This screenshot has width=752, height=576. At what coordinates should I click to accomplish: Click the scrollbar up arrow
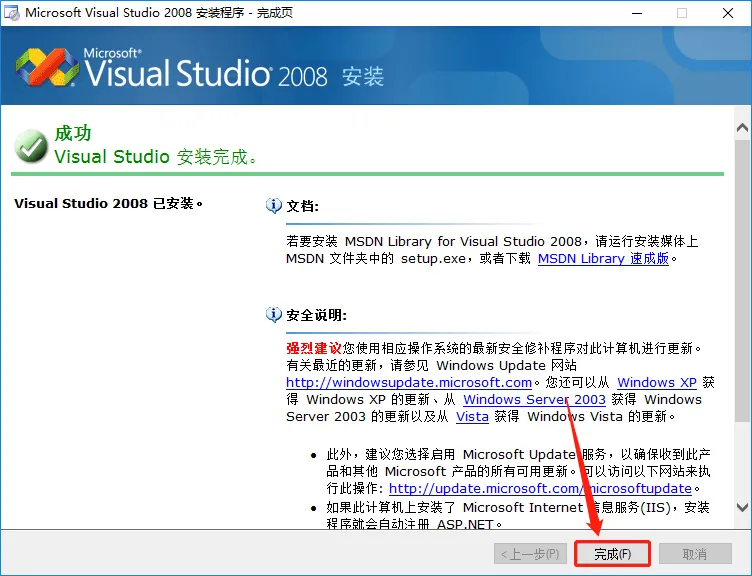[742, 128]
